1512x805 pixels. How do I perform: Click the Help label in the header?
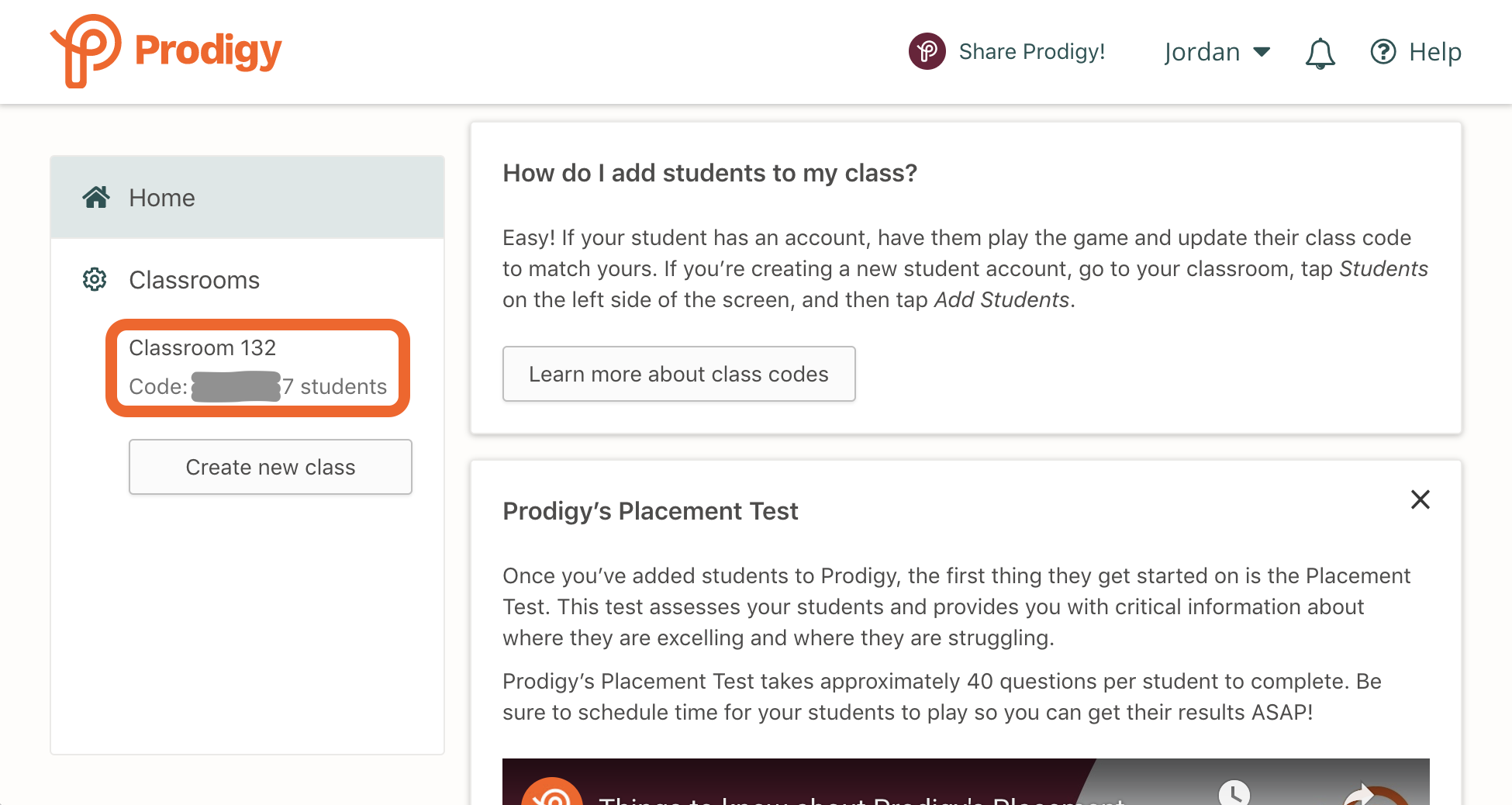pyautogui.click(x=1435, y=51)
